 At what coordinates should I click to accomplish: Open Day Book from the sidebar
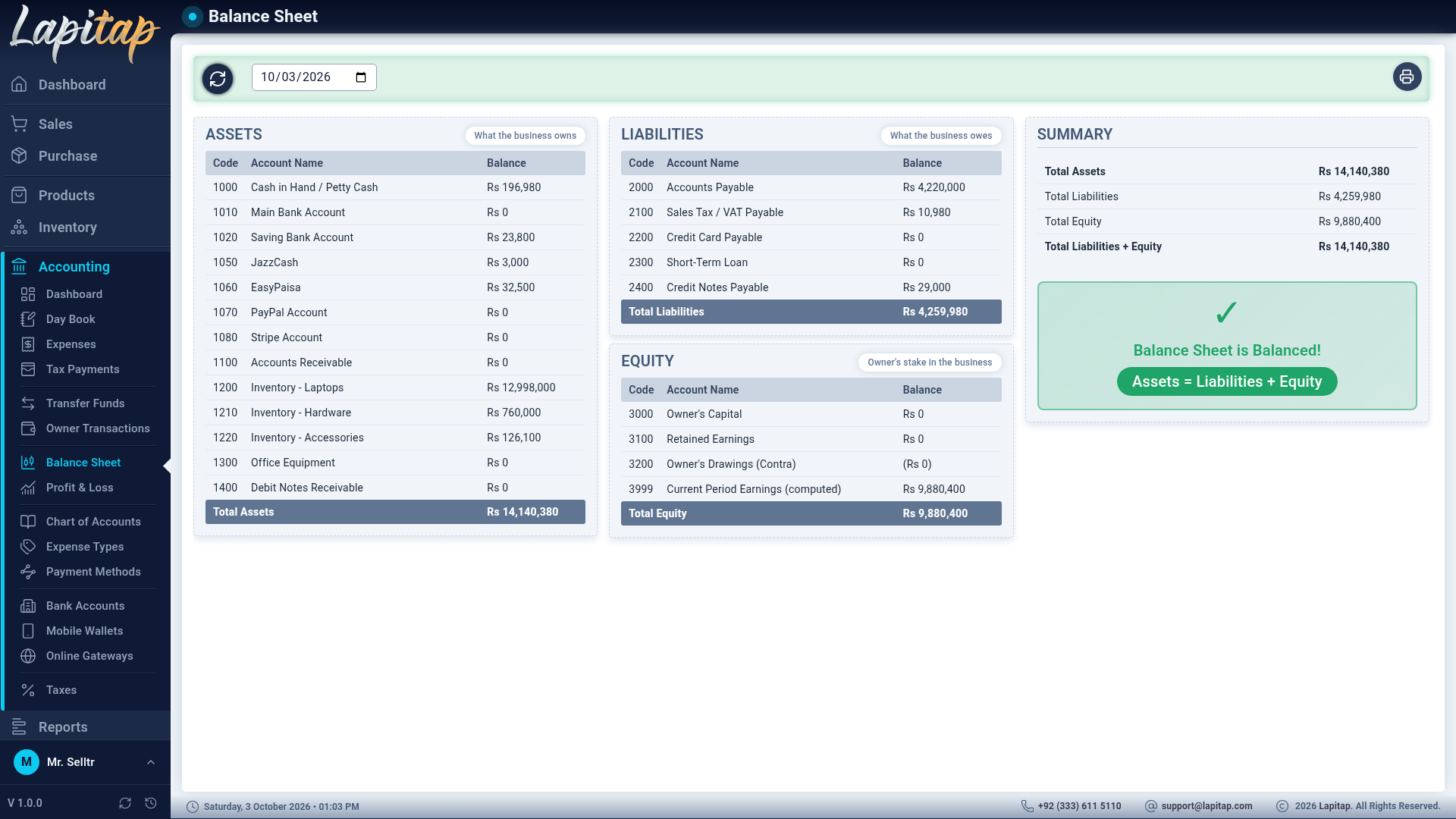[x=71, y=319]
